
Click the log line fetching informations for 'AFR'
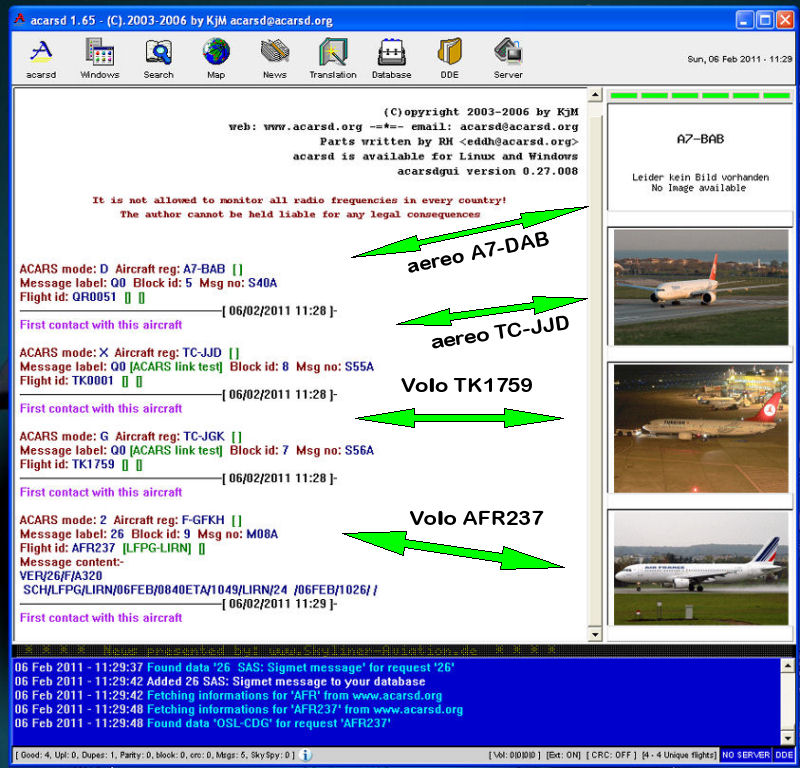pyautogui.click(x=228, y=696)
